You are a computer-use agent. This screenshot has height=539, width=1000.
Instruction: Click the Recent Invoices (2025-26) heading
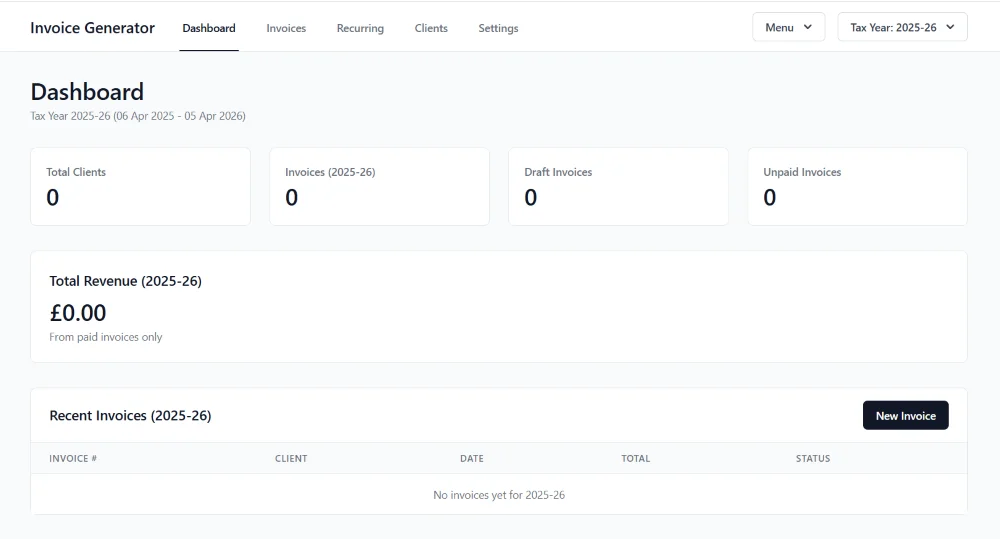[x=130, y=415]
